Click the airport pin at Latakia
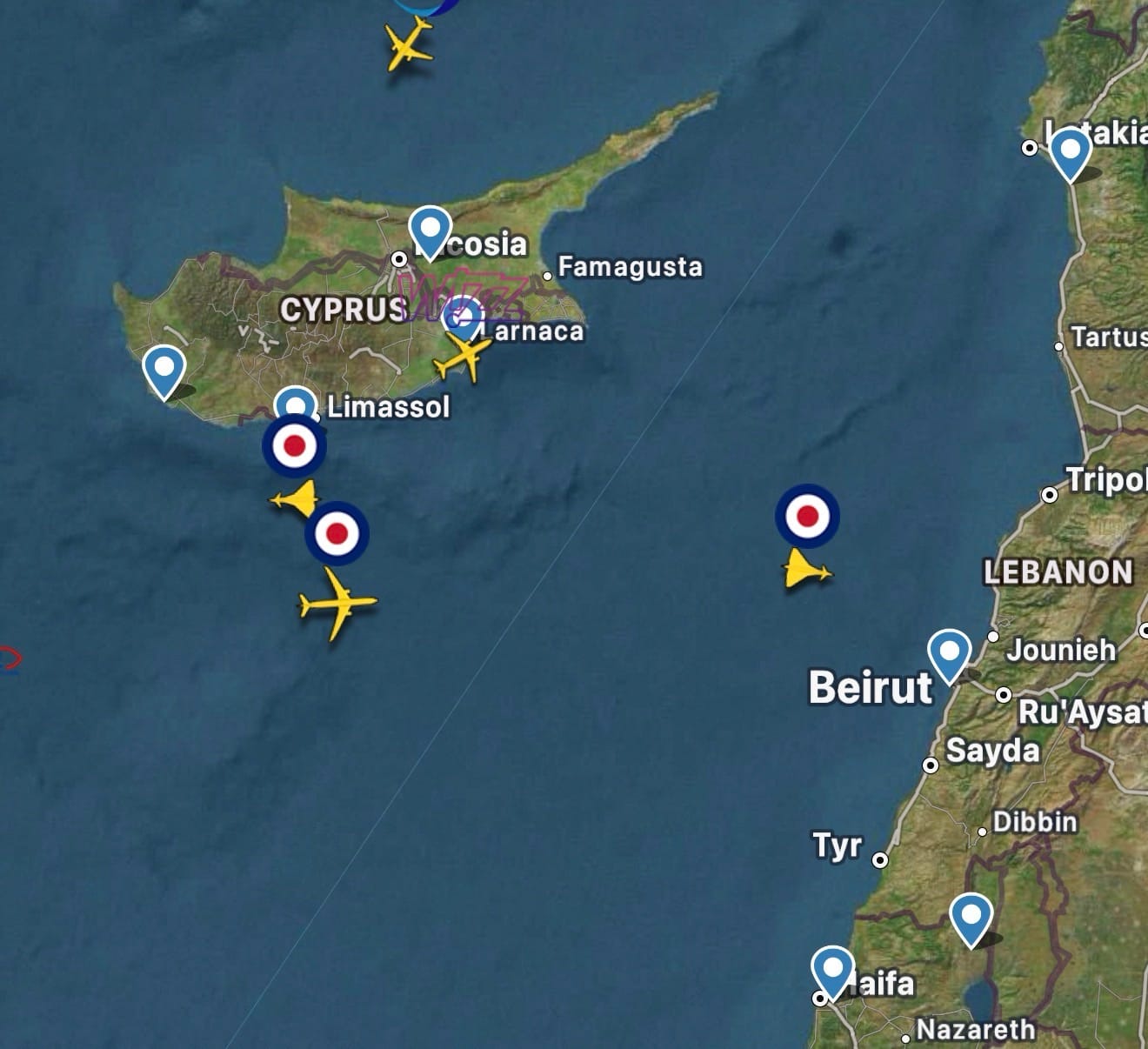This screenshot has height=1049, width=1148. (x=1070, y=154)
